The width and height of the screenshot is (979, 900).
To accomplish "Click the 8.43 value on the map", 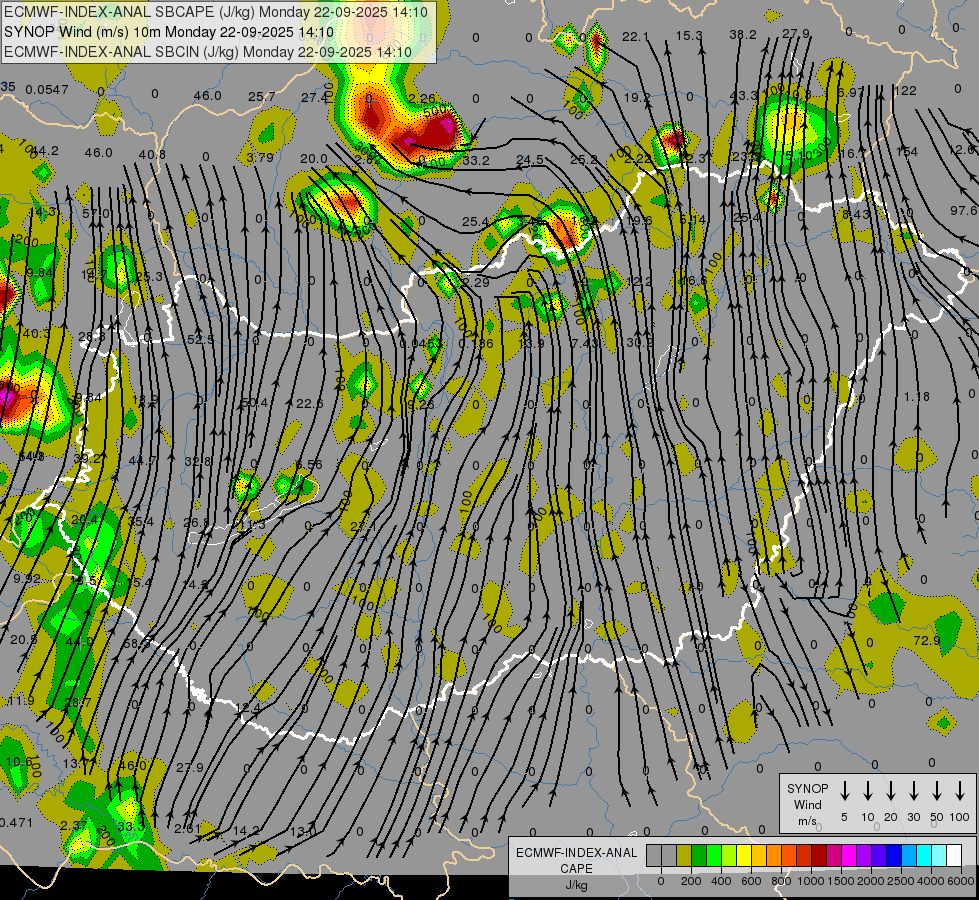I will (x=855, y=214).
